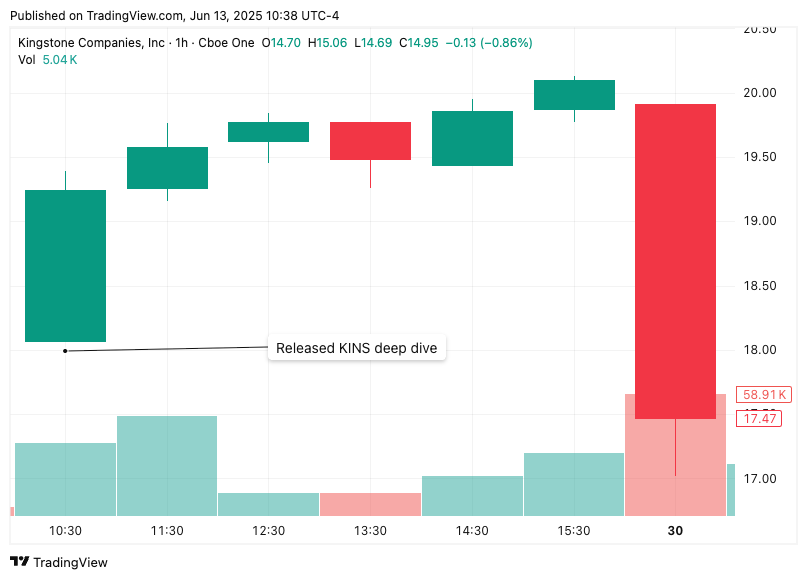Click the green 15:30 volume bar
807x579 pixels.
[574, 484]
